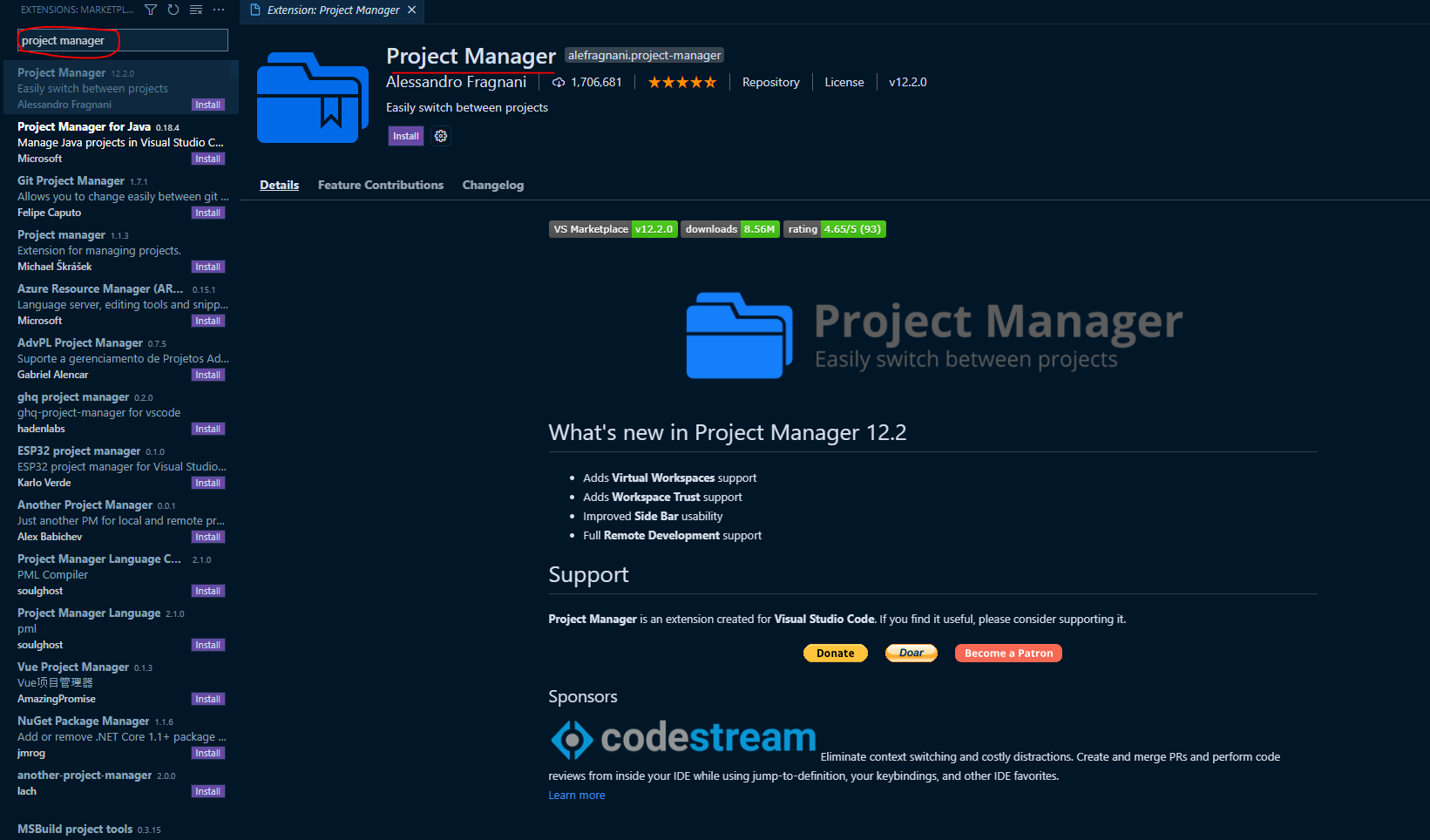Click the yellow Donate button
Image resolution: width=1430 pixels, height=840 pixels.
[836, 654]
